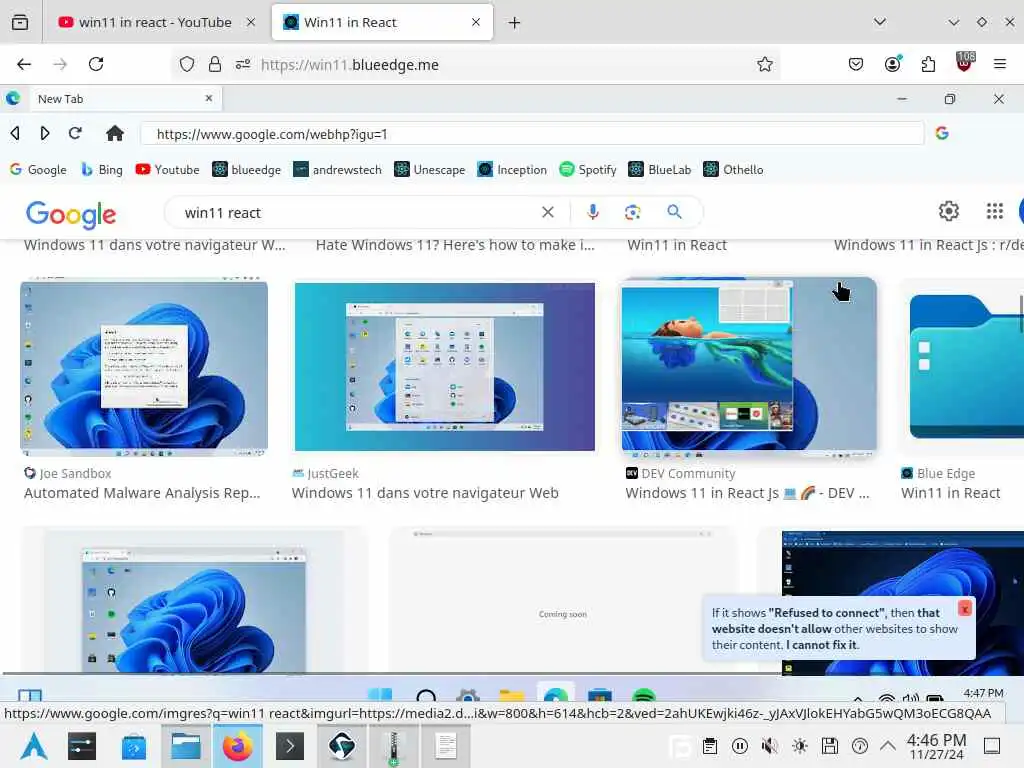The width and height of the screenshot is (1024, 768).
Task: Expand hidden system tray icons
Action: pos(888,745)
